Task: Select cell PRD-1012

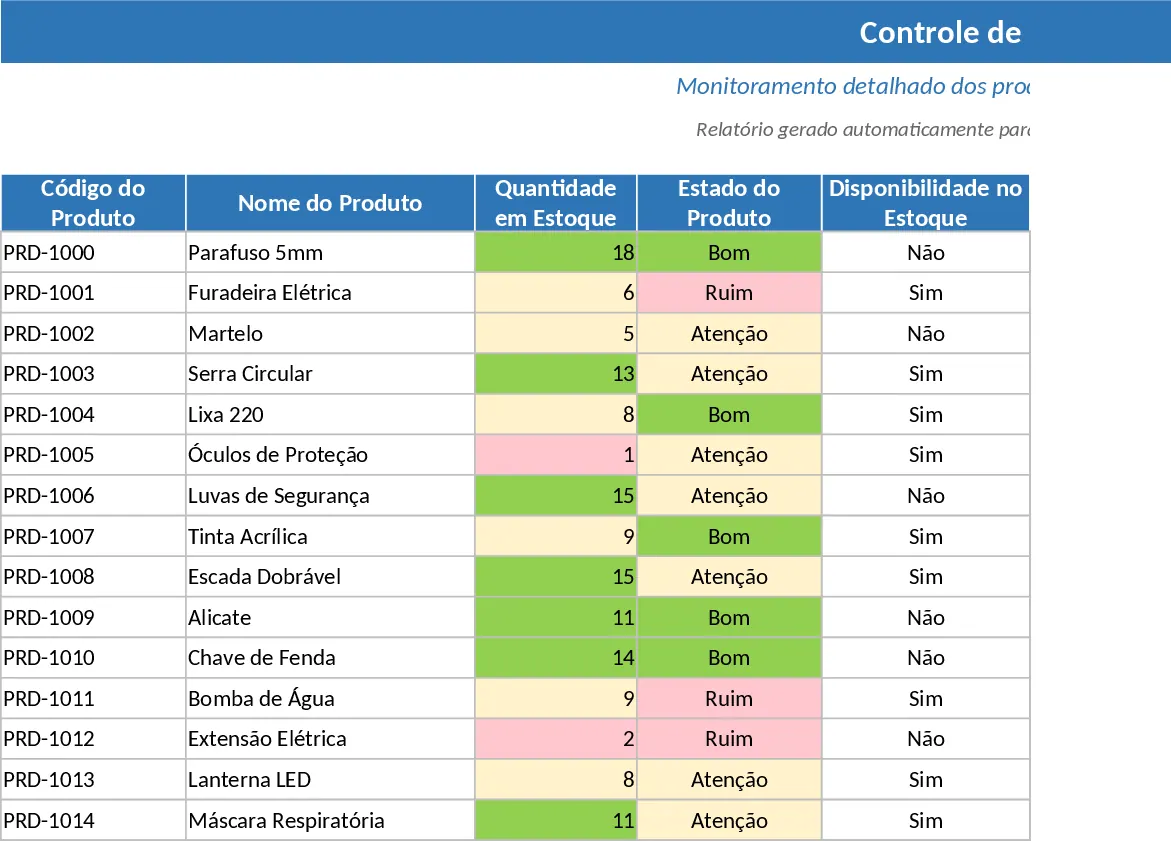Action: [93, 739]
